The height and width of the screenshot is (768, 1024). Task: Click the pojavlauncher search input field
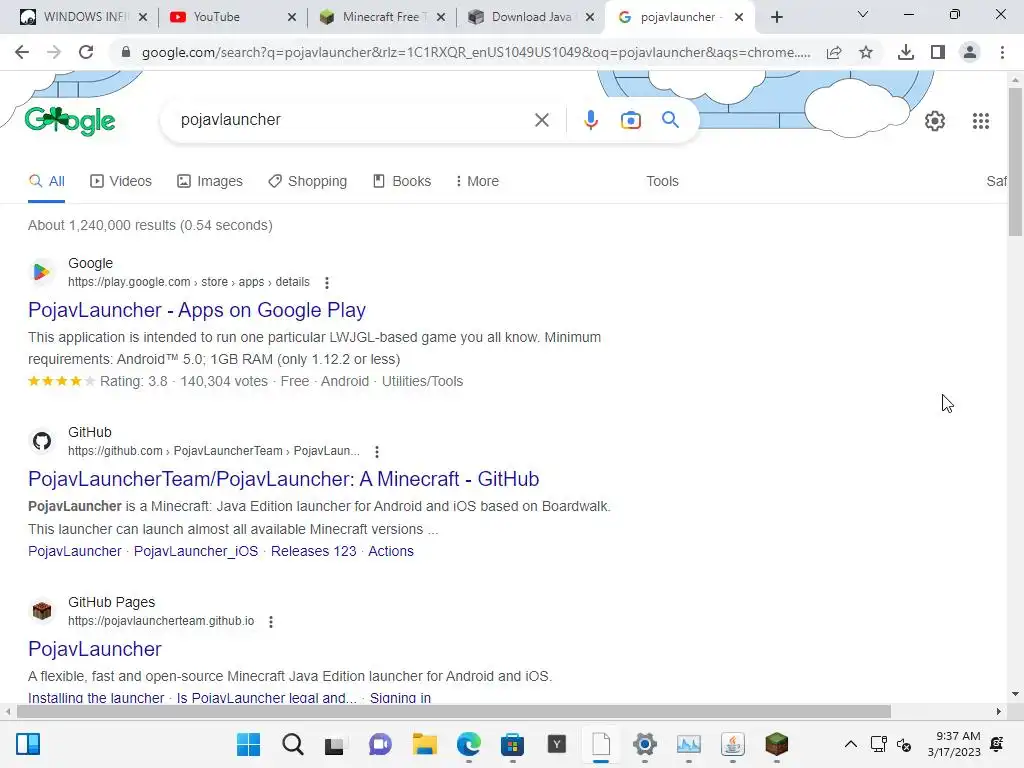(x=353, y=120)
